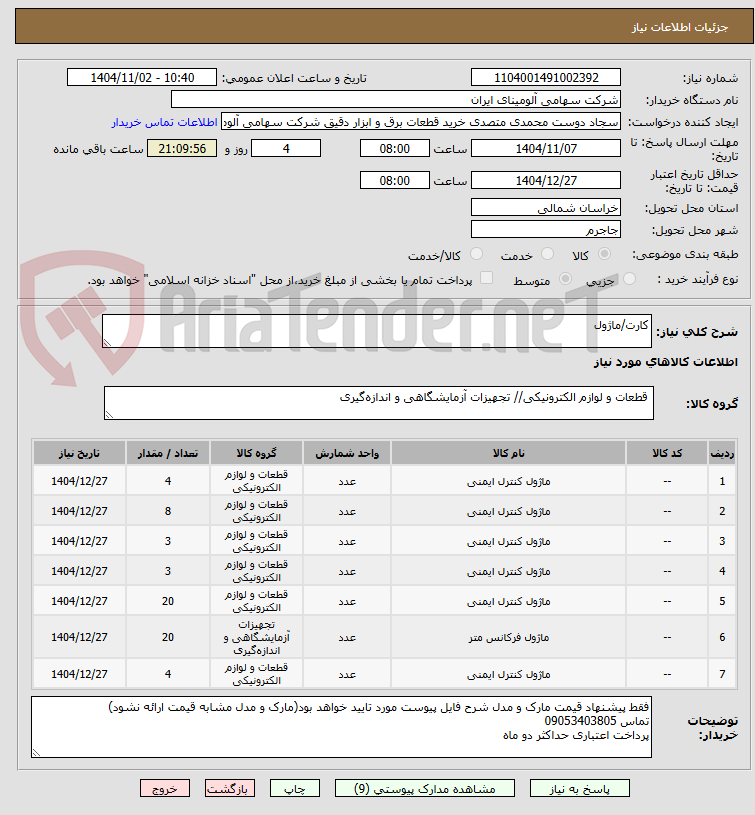Select the کالا/خدمت radio button
The height and width of the screenshot is (815, 755).
pyautogui.click(x=476, y=254)
